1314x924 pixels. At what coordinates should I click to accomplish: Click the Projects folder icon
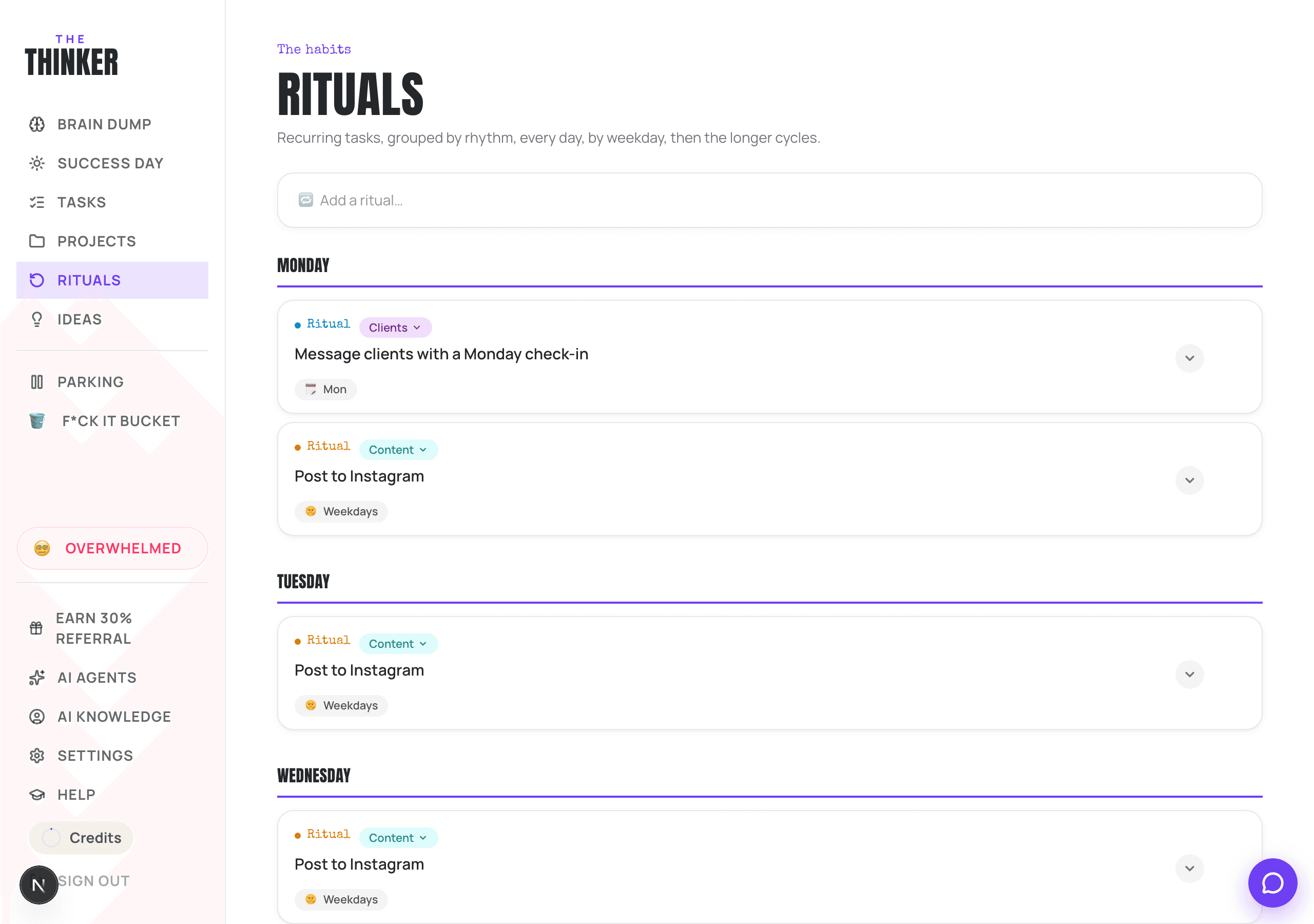coord(36,241)
